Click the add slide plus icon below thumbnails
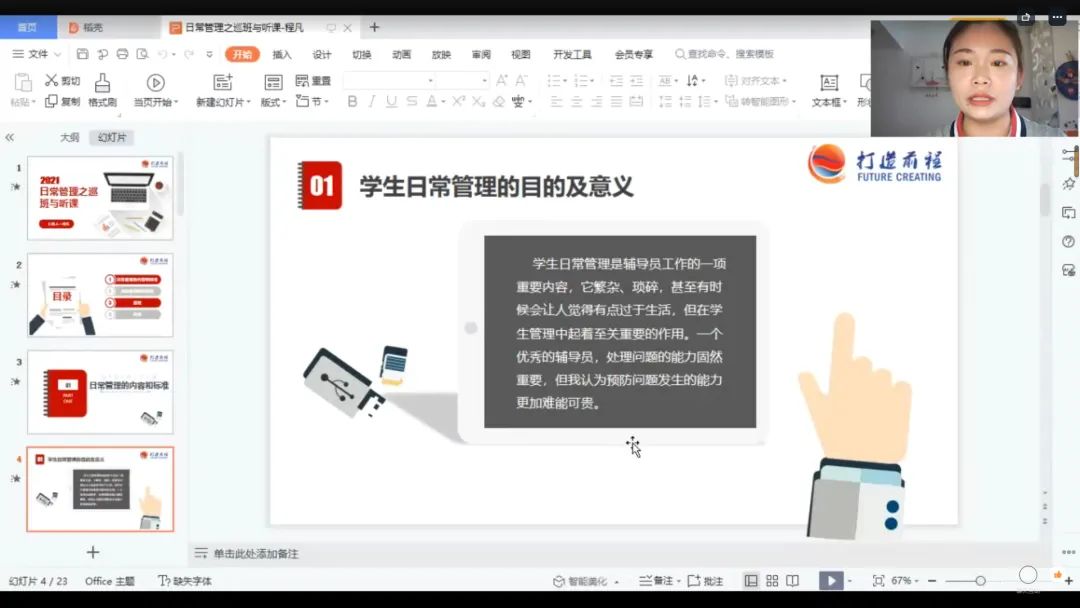 point(93,552)
